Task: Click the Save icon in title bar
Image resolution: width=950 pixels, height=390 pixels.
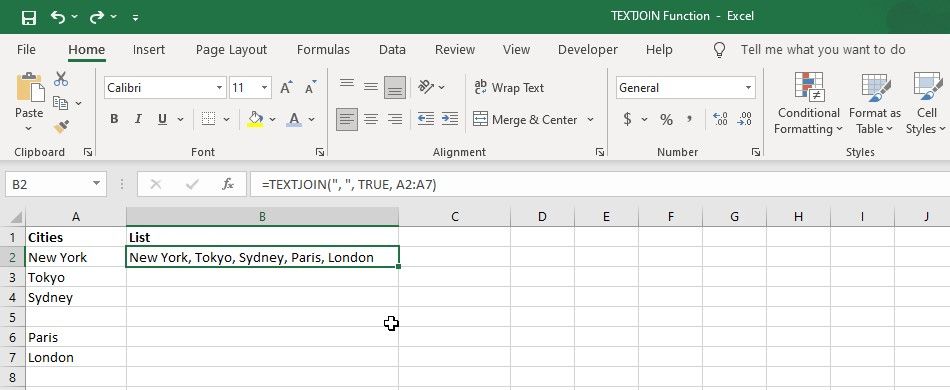Action: (x=28, y=18)
